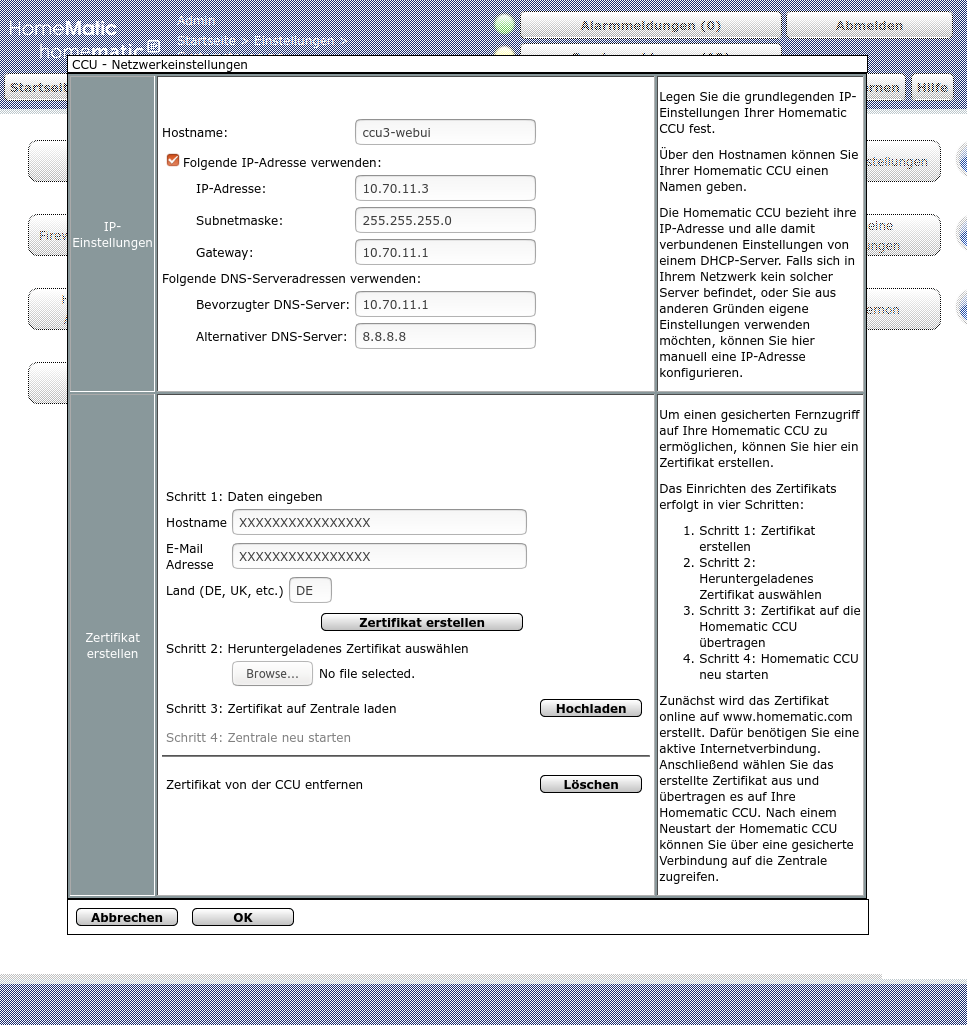Open Alarmmeldungen (0) in header

[650, 25]
